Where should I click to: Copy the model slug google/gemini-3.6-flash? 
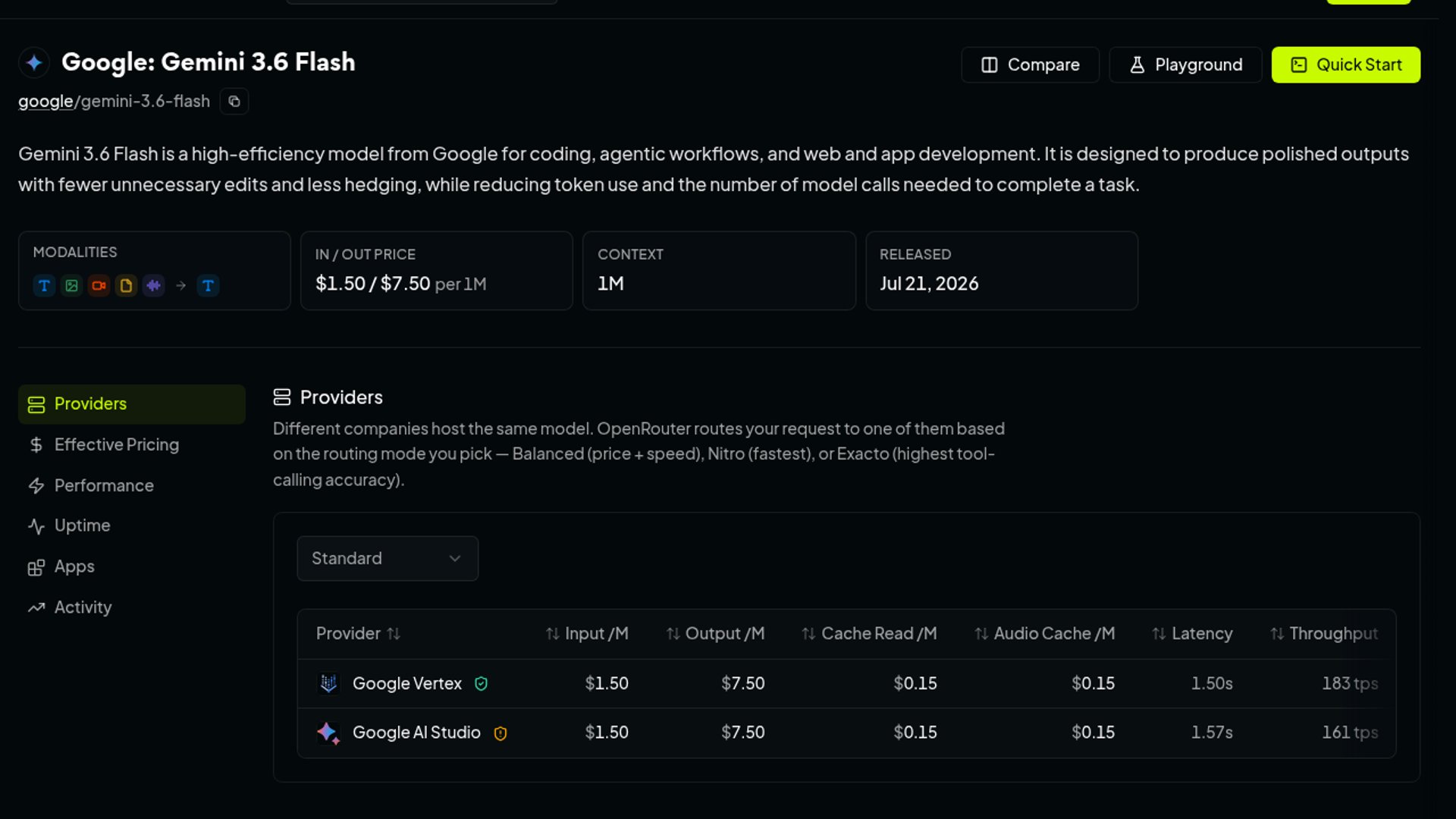(x=234, y=101)
